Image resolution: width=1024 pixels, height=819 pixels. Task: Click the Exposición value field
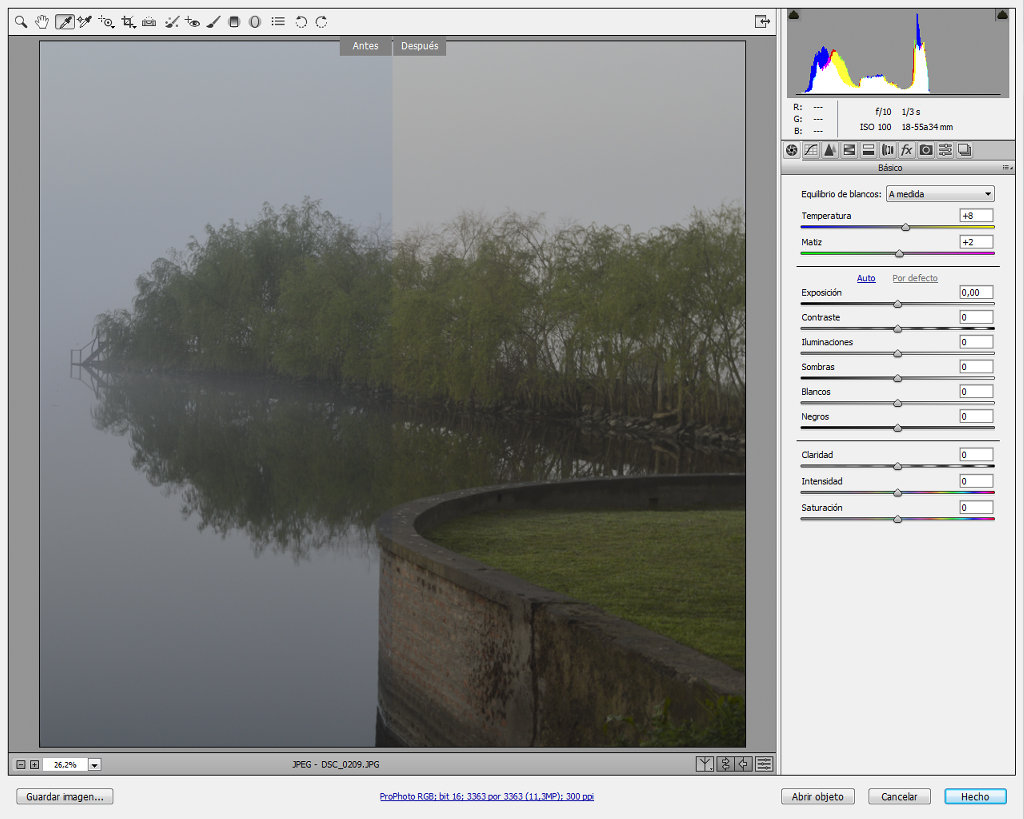(x=976, y=293)
